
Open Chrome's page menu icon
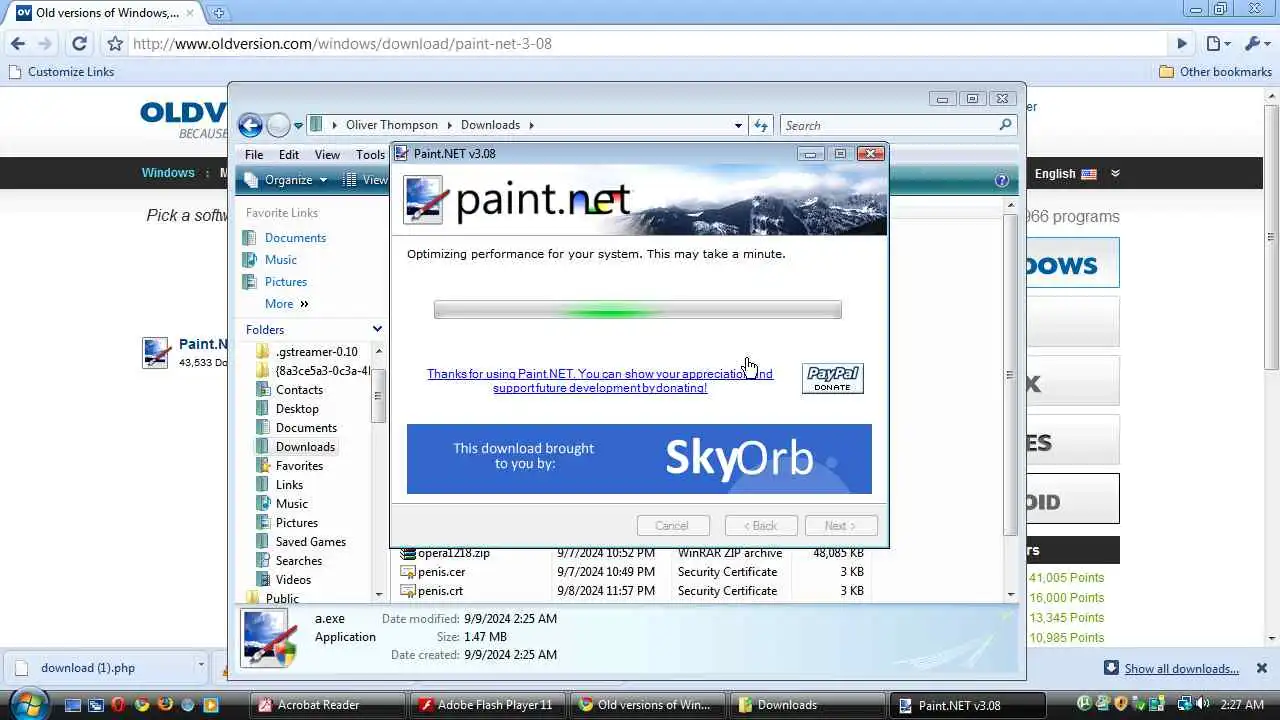1217,44
